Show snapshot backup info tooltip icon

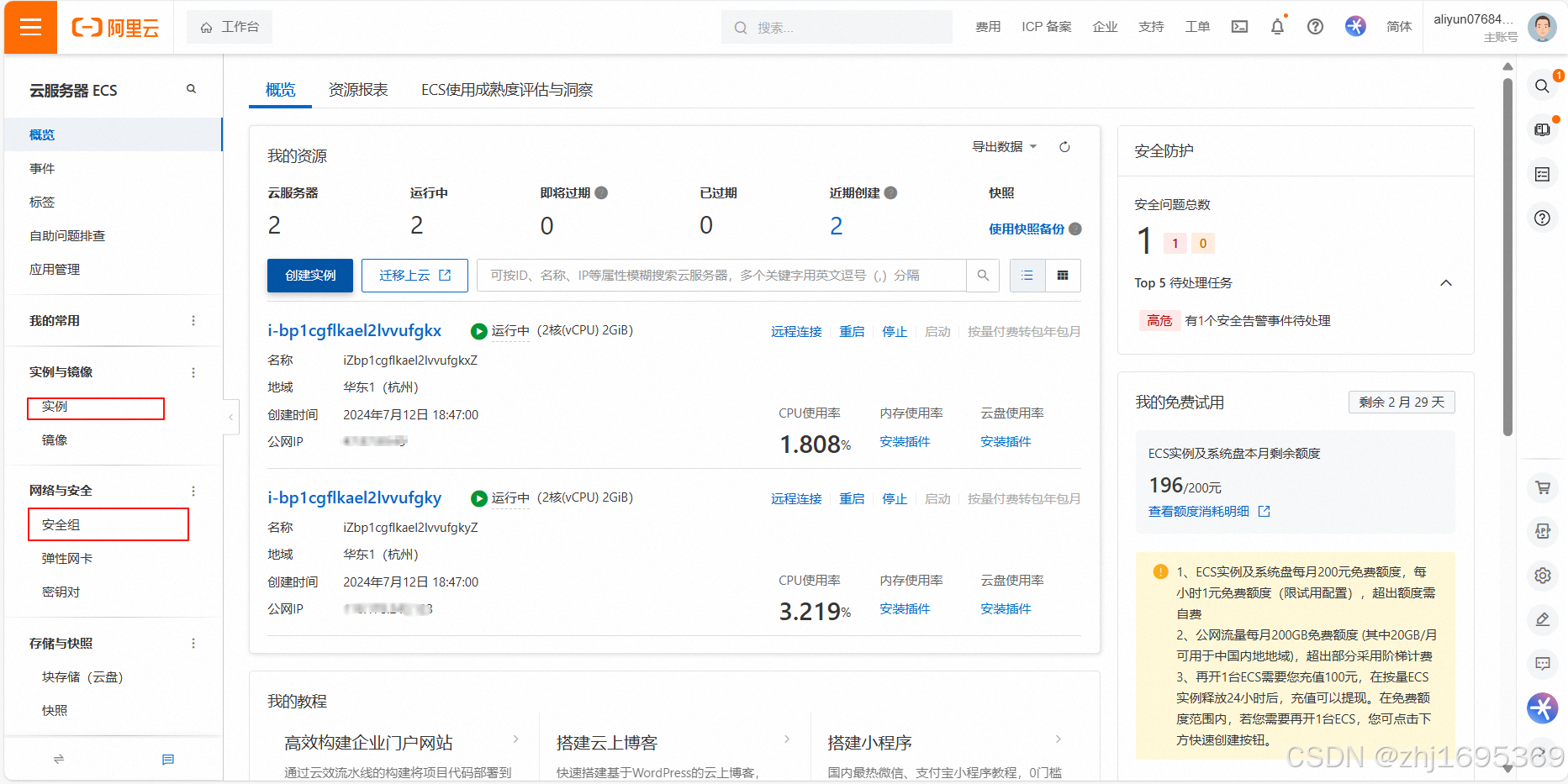coord(1075,229)
